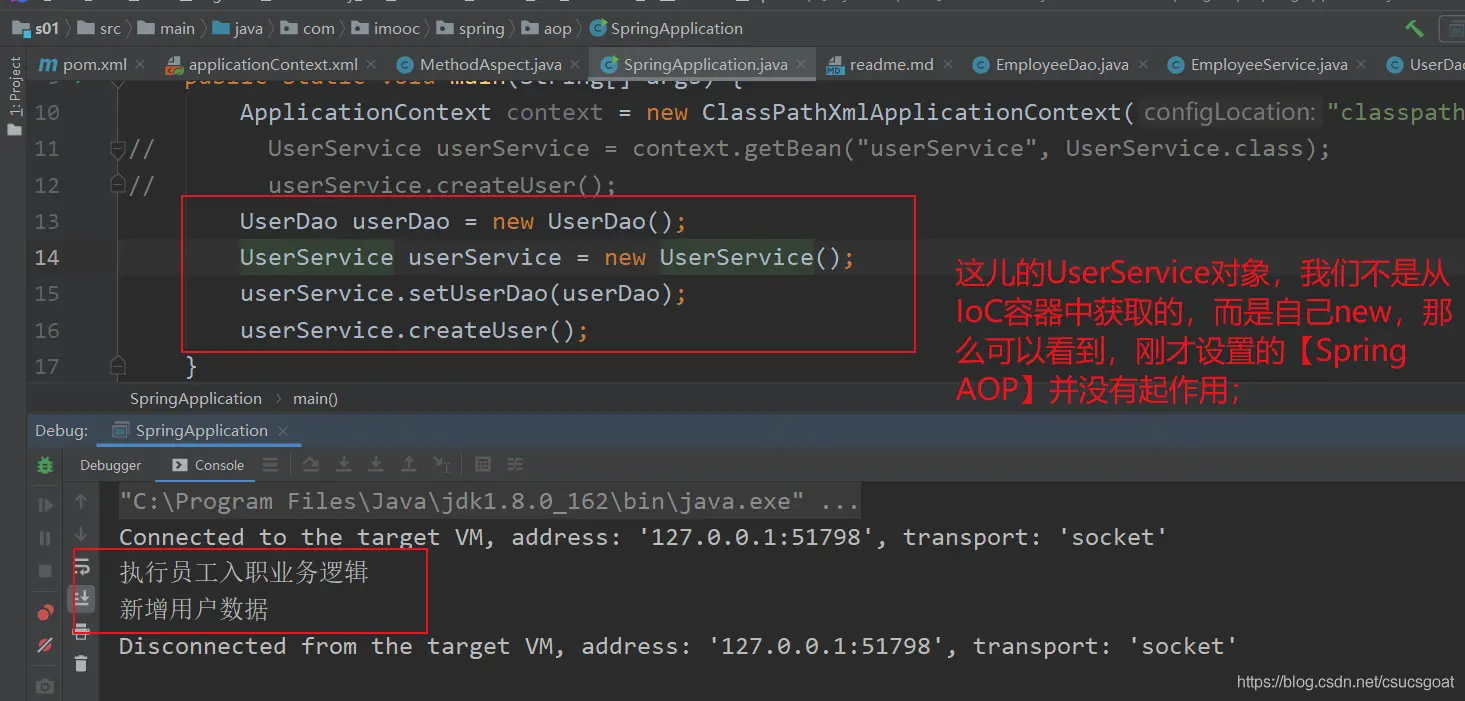Stop the debug session with the square icon
The height and width of the screenshot is (701, 1465).
[x=45, y=571]
